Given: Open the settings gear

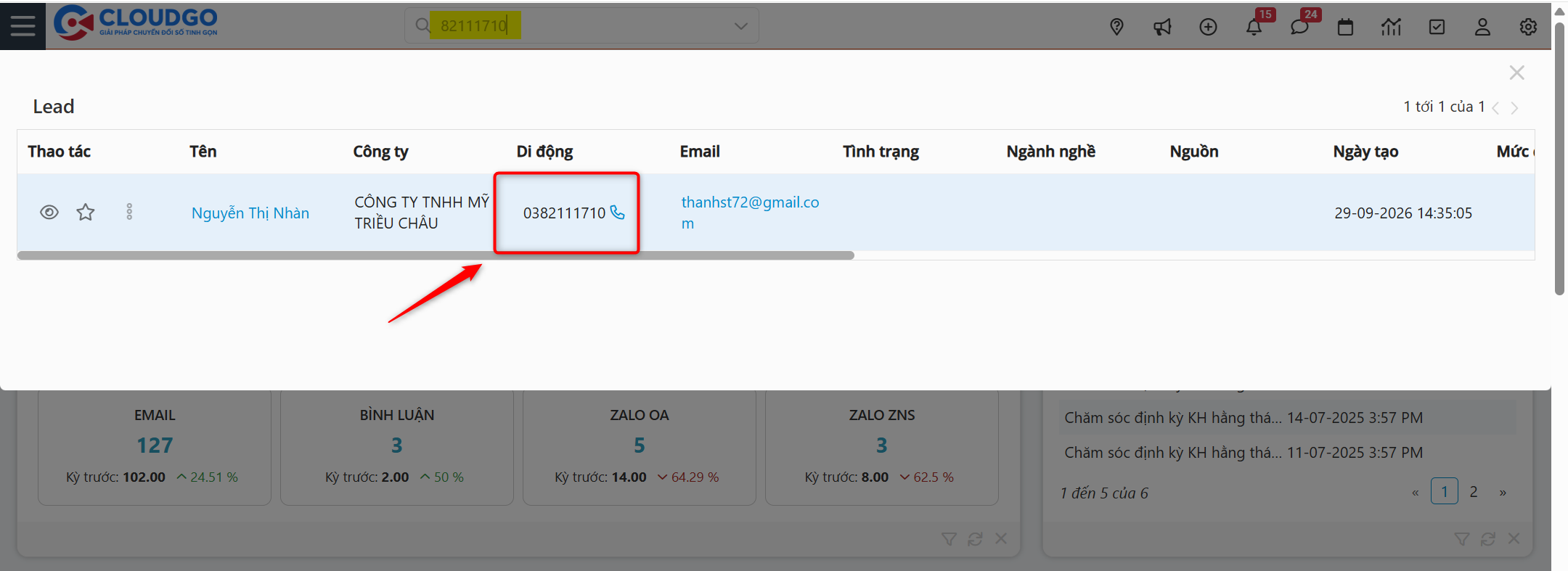Looking at the screenshot, I should [1528, 27].
